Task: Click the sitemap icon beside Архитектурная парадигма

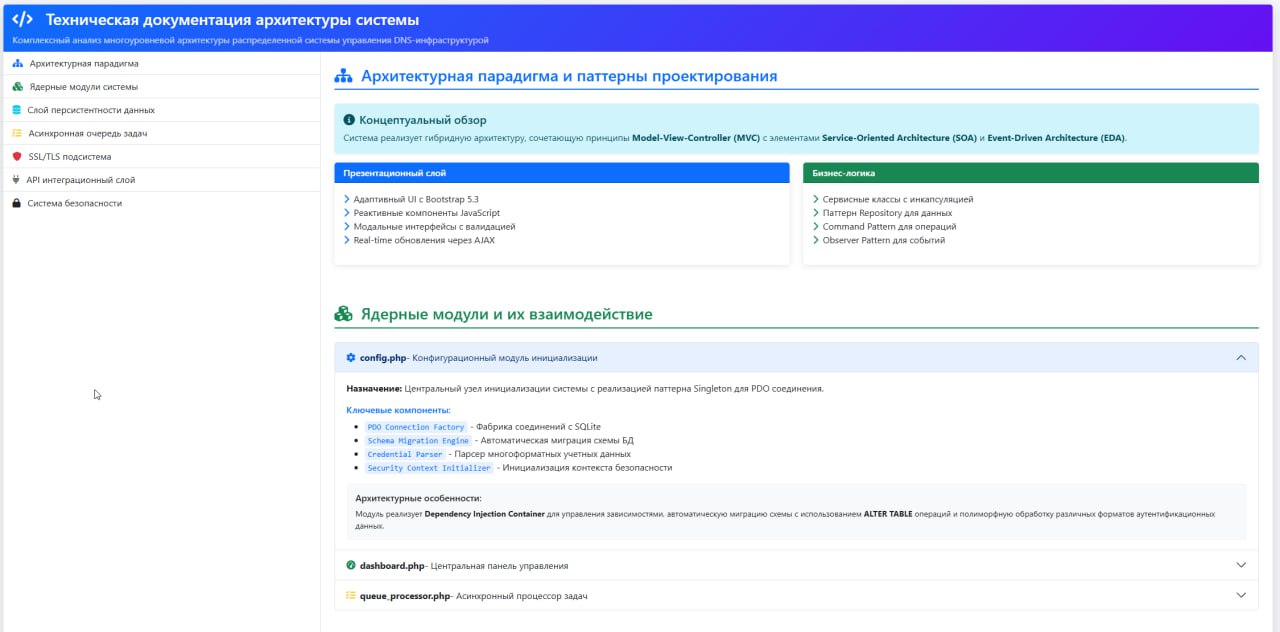Action: 17,64
